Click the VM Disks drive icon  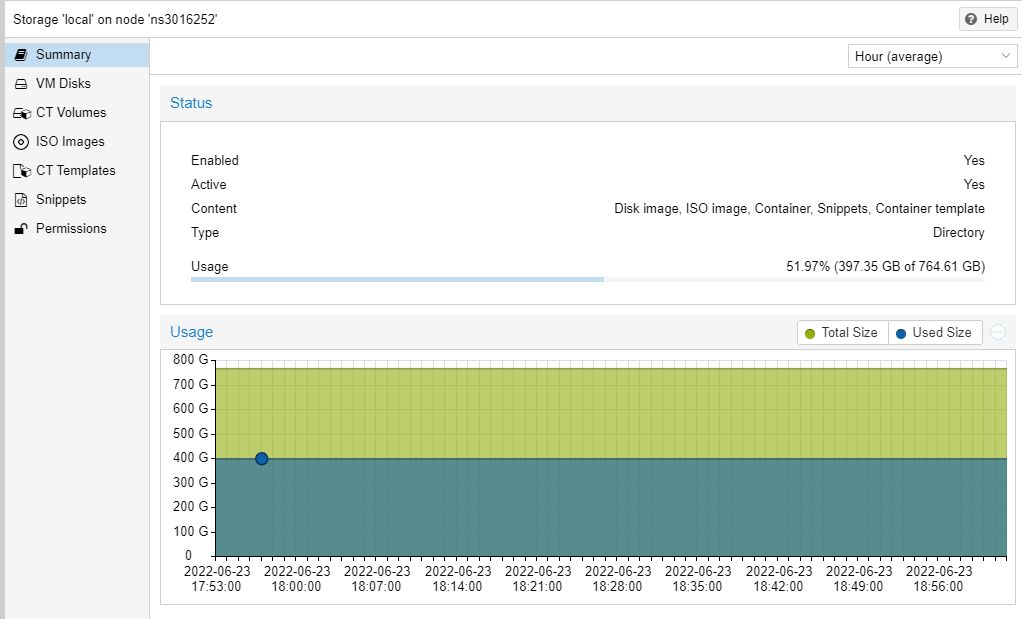pyautogui.click(x=20, y=84)
